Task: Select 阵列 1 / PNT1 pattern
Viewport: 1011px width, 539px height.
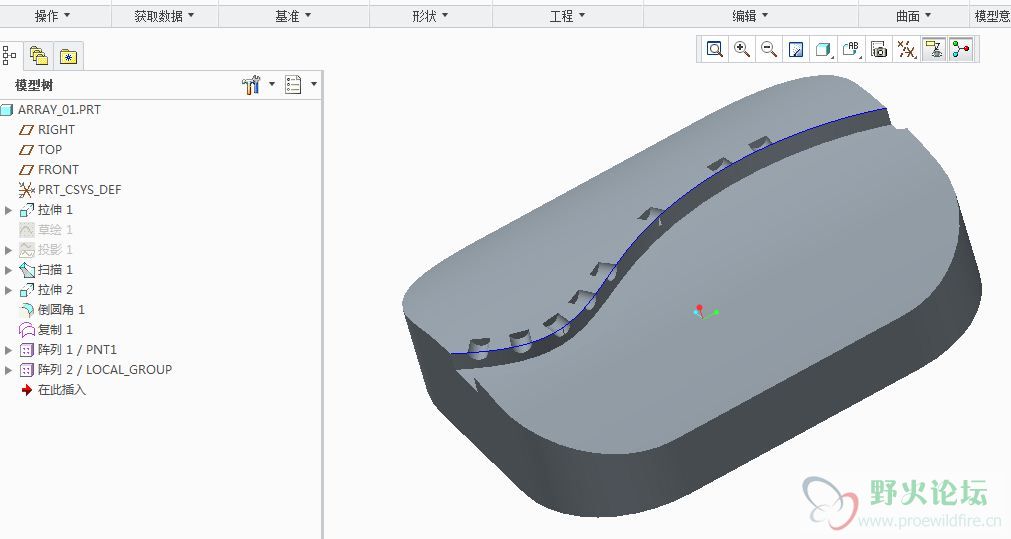Action: pyautogui.click(x=77, y=349)
